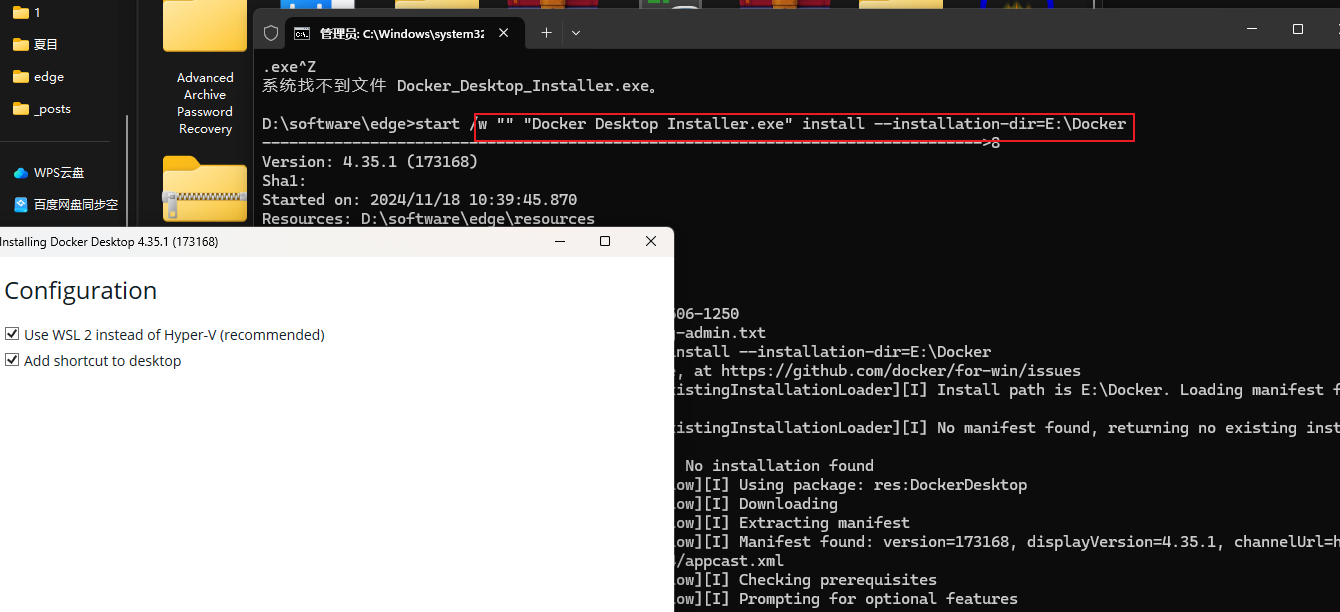
Task: Click the shield icon in terminal title bar
Action: [x=270, y=33]
